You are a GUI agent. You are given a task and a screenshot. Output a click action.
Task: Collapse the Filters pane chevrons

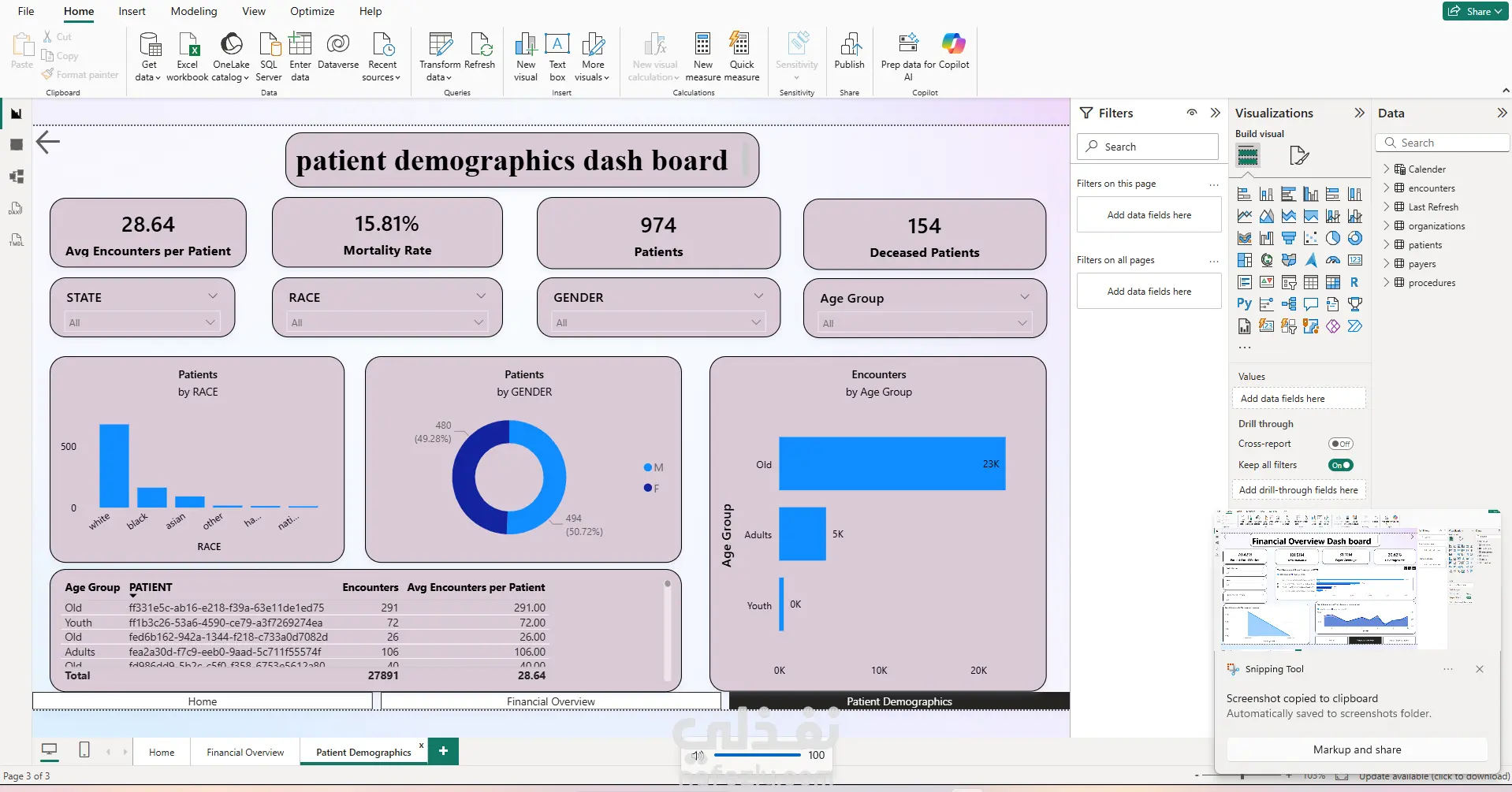[1215, 113]
